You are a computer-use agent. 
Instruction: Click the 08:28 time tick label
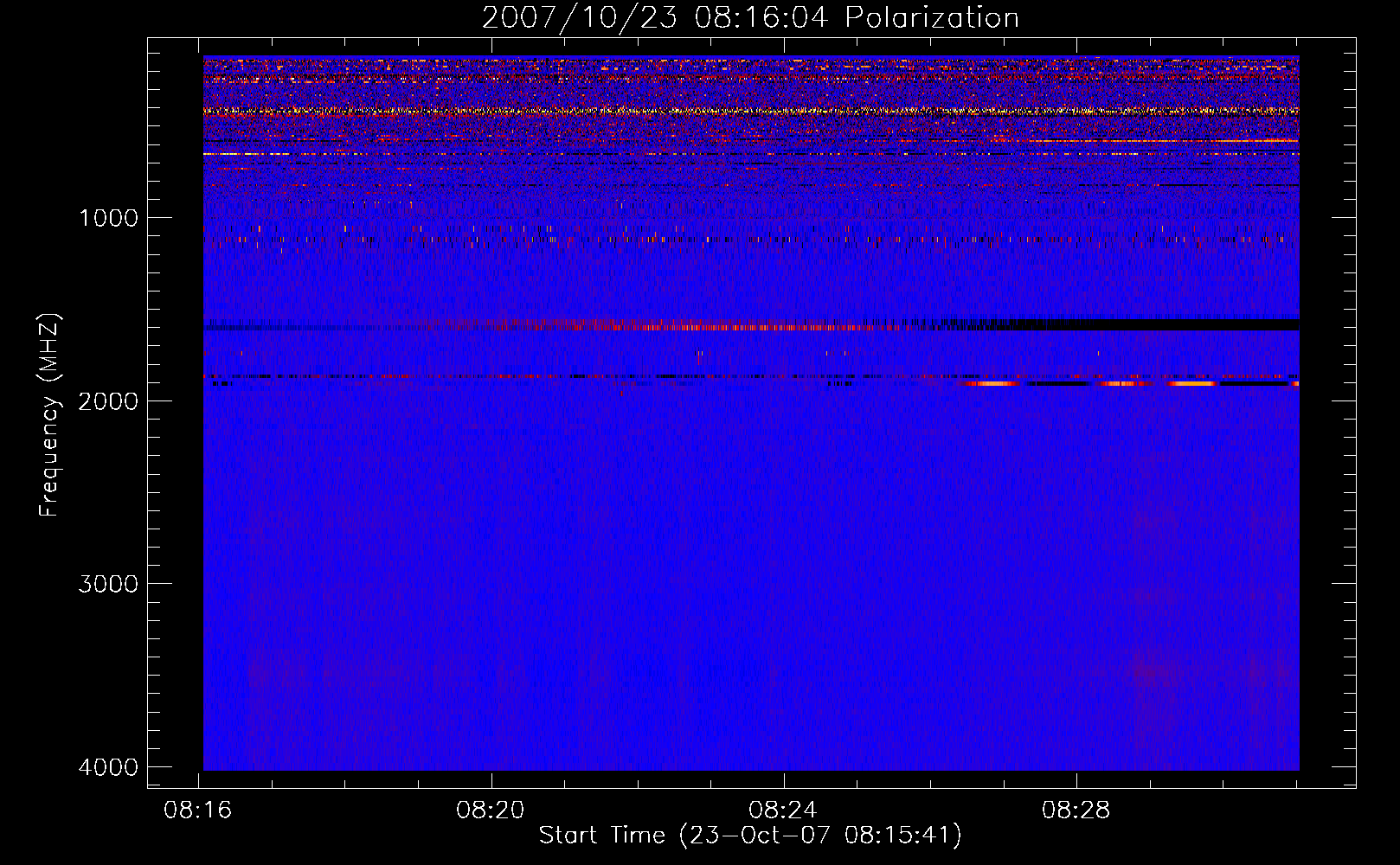1076,811
